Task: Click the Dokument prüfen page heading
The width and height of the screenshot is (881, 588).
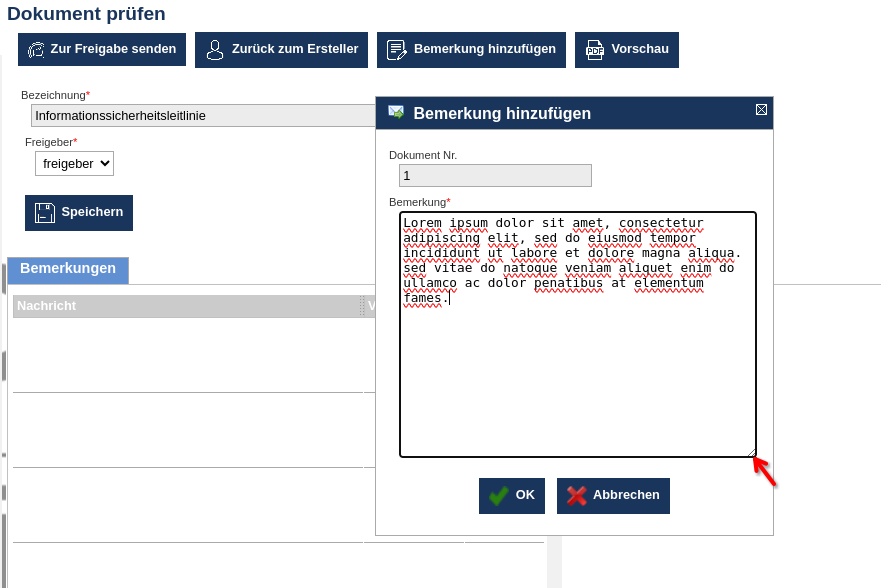Action: point(87,14)
